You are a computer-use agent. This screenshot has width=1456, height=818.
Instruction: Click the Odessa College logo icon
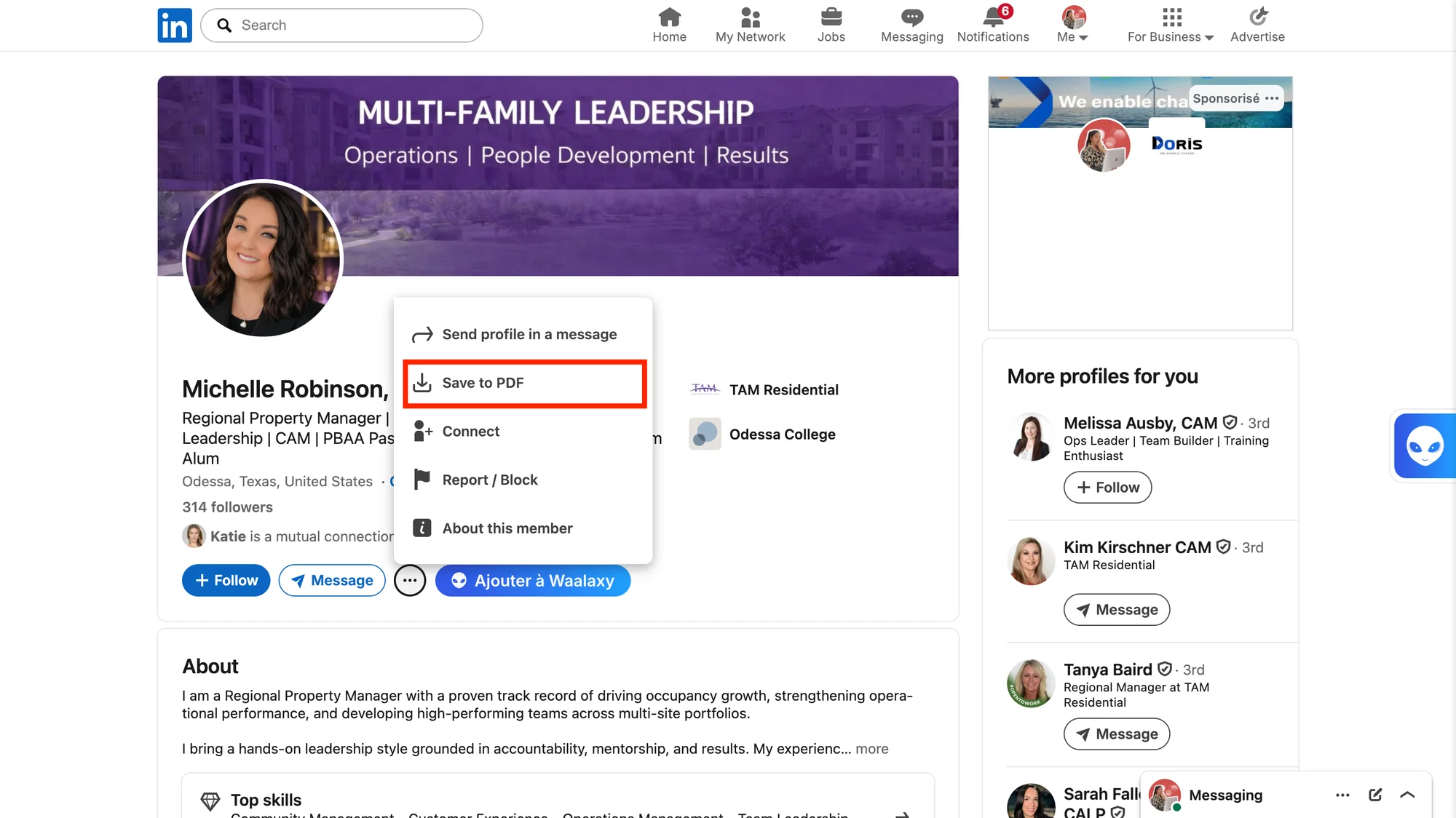705,434
